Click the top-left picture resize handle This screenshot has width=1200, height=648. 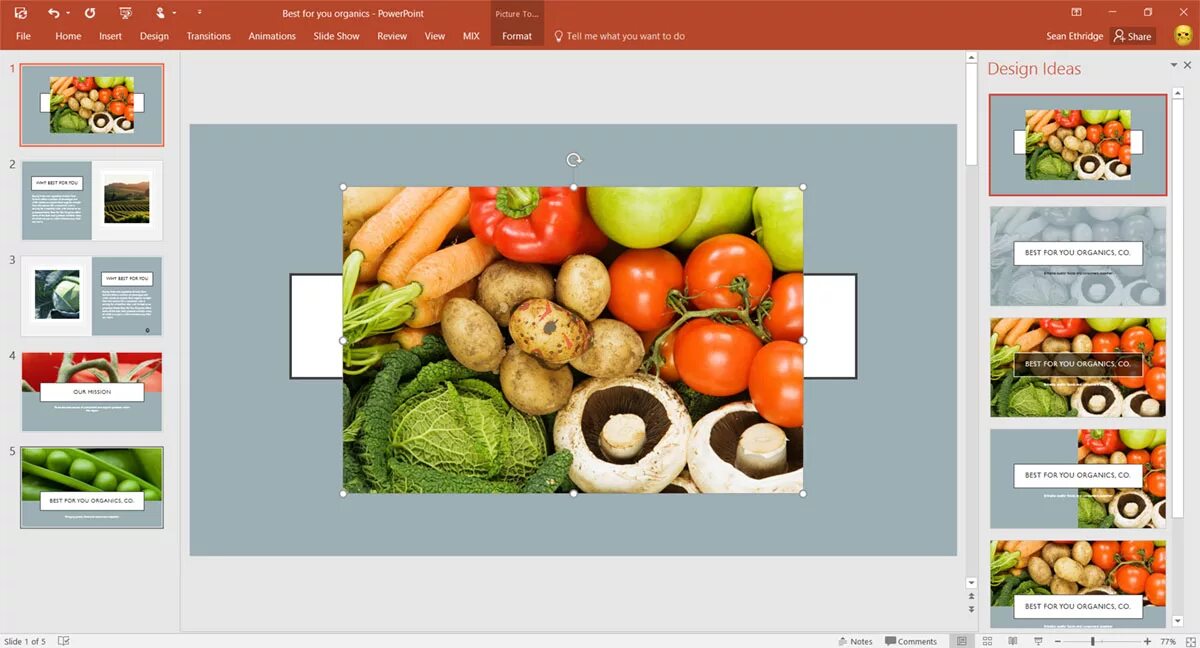pos(343,187)
